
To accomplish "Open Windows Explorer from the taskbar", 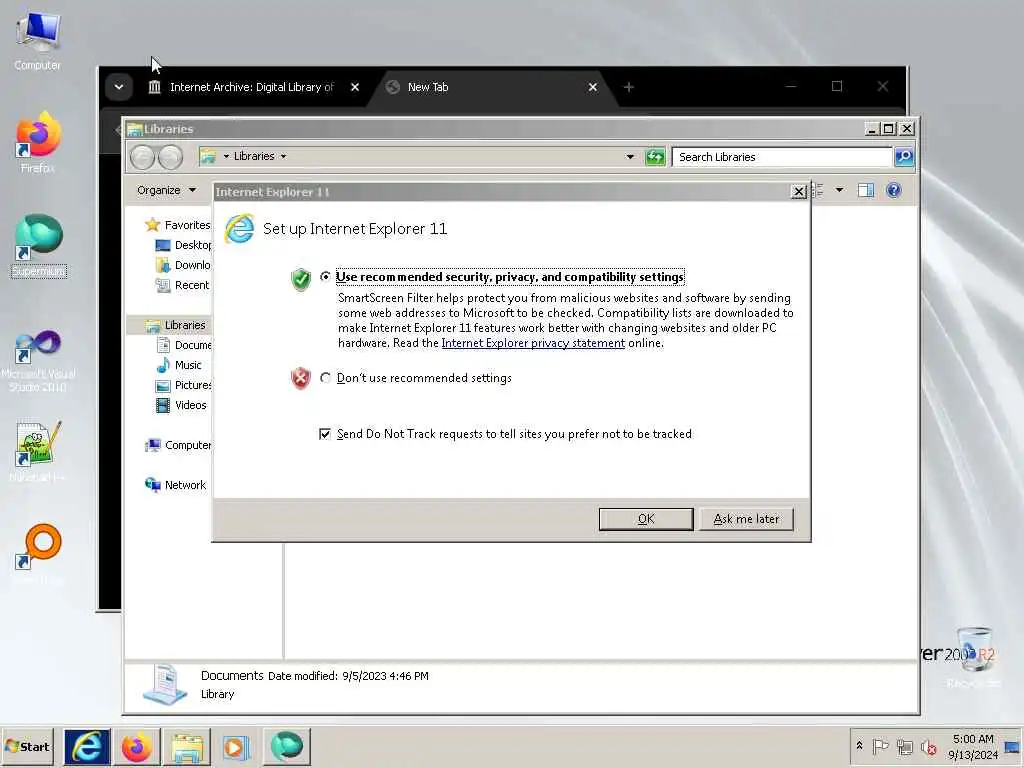I will coord(187,747).
